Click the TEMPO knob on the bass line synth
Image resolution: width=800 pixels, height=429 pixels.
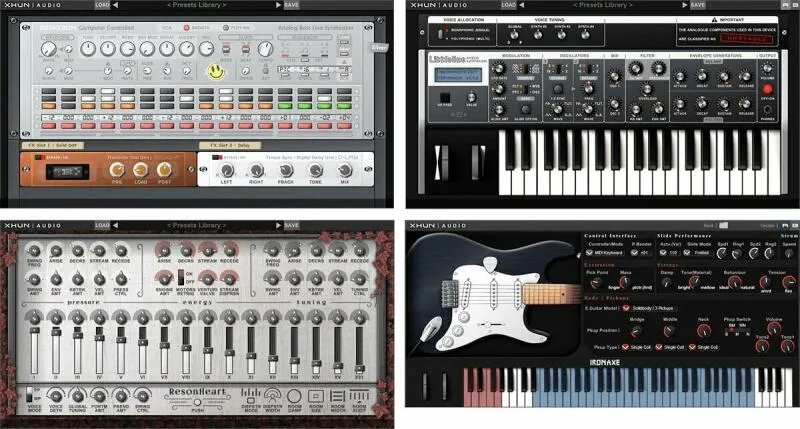265,49
